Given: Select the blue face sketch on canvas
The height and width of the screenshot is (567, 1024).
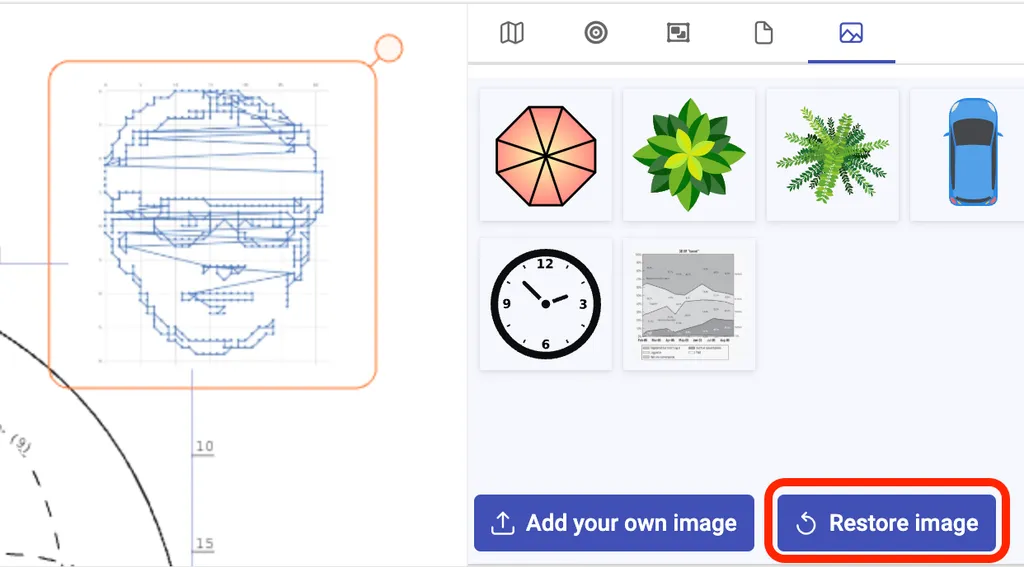Looking at the screenshot, I should (212, 224).
